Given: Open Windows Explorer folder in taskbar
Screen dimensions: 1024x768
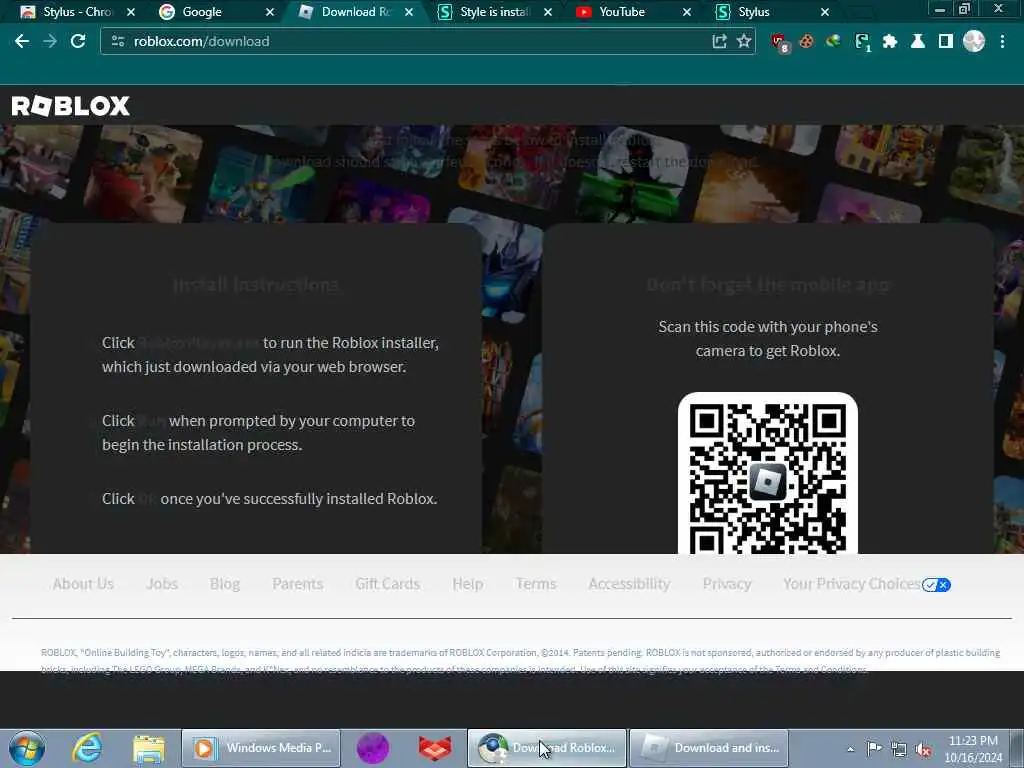Looking at the screenshot, I should 149,748.
